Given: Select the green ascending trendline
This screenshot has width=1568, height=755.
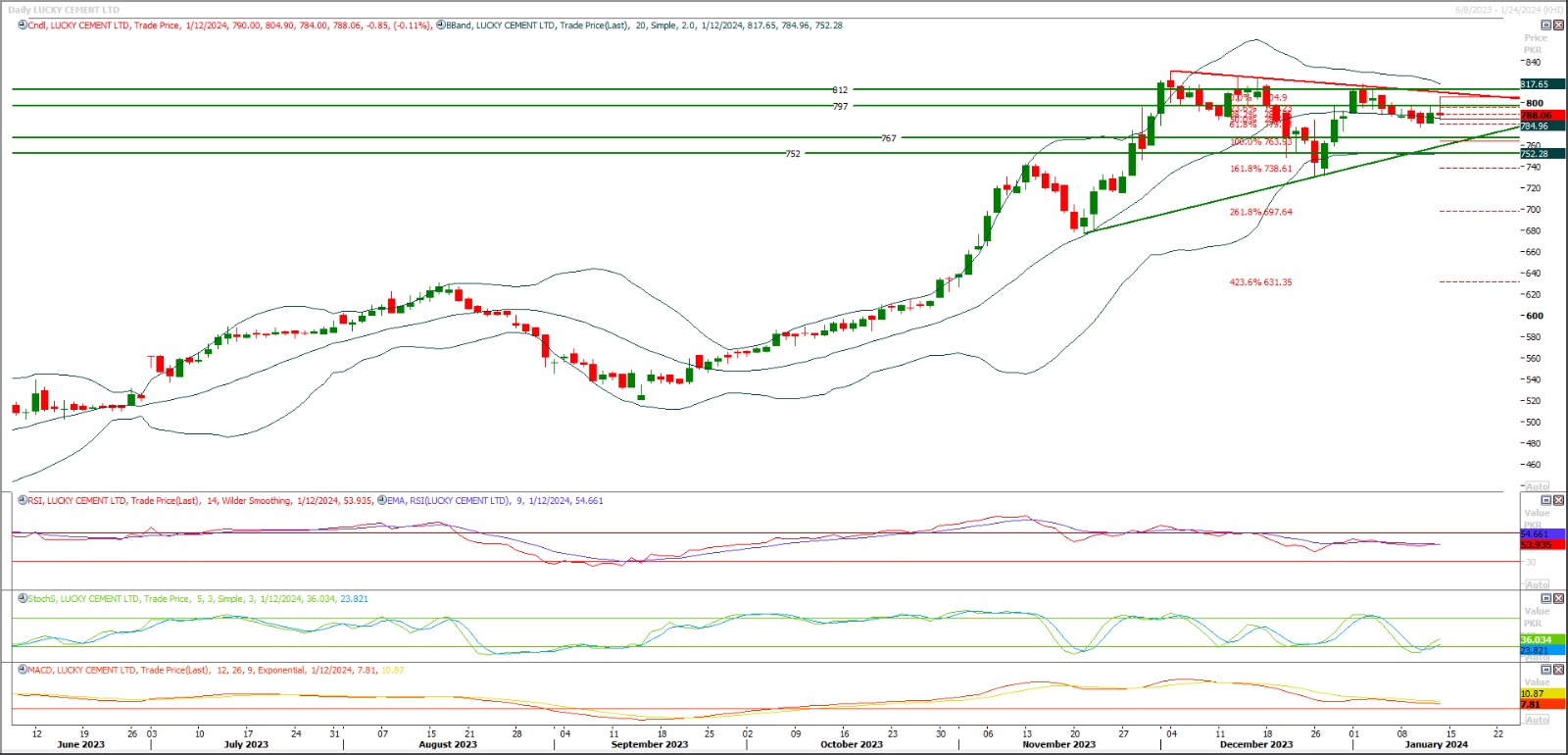Looking at the screenshot, I should 1303,178.
